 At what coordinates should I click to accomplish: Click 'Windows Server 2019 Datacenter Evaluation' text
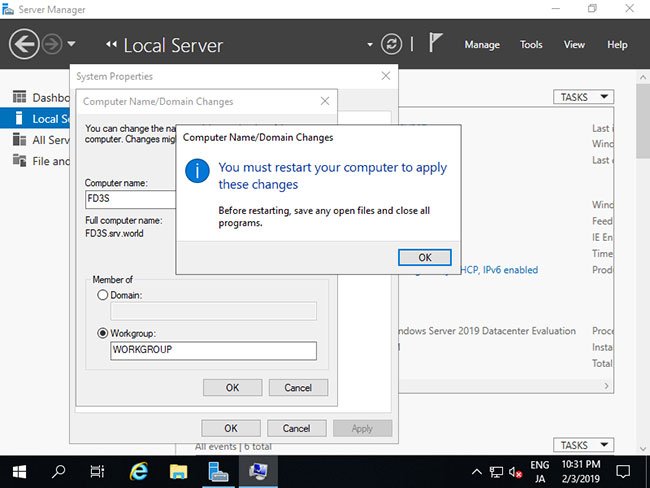(x=487, y=331)
